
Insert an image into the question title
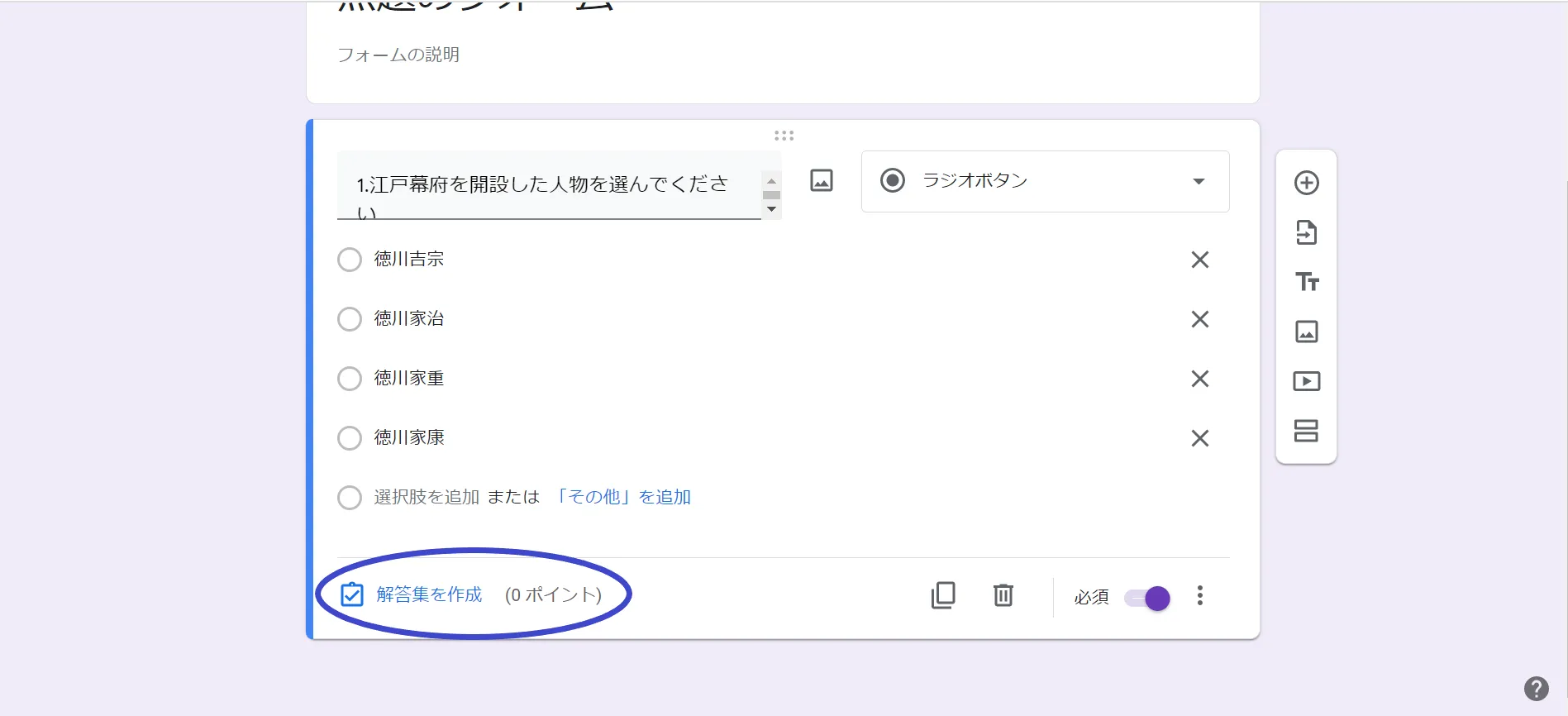[x=821, y=180]
